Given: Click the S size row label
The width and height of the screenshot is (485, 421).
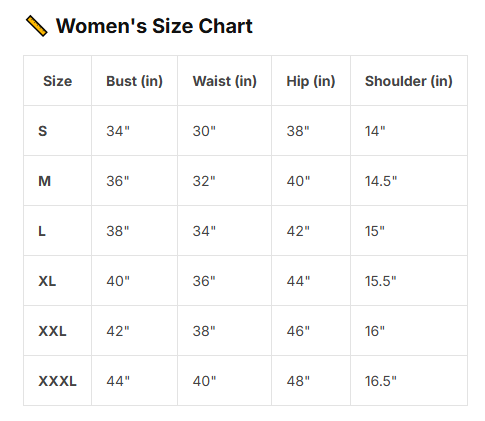Looking at the screenshot, I should tap(43, 131).
